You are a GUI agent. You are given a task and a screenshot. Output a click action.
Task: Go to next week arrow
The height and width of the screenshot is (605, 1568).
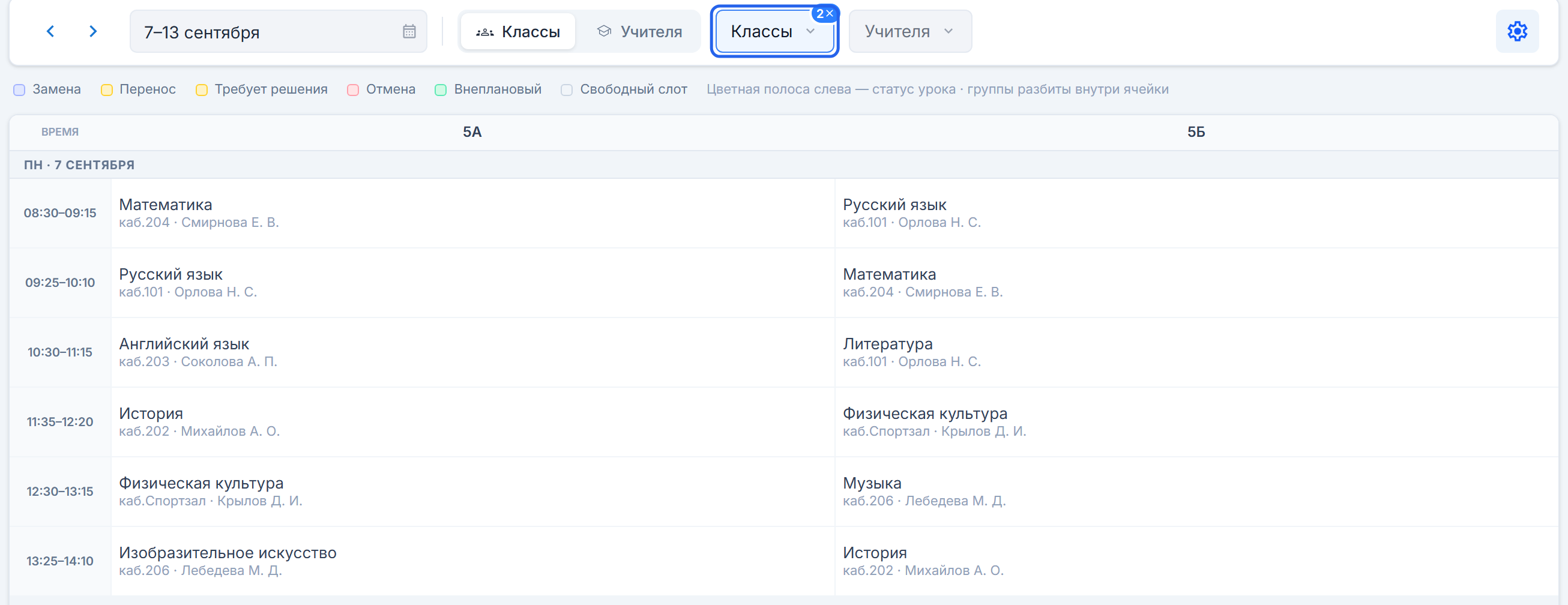(92, 31)
